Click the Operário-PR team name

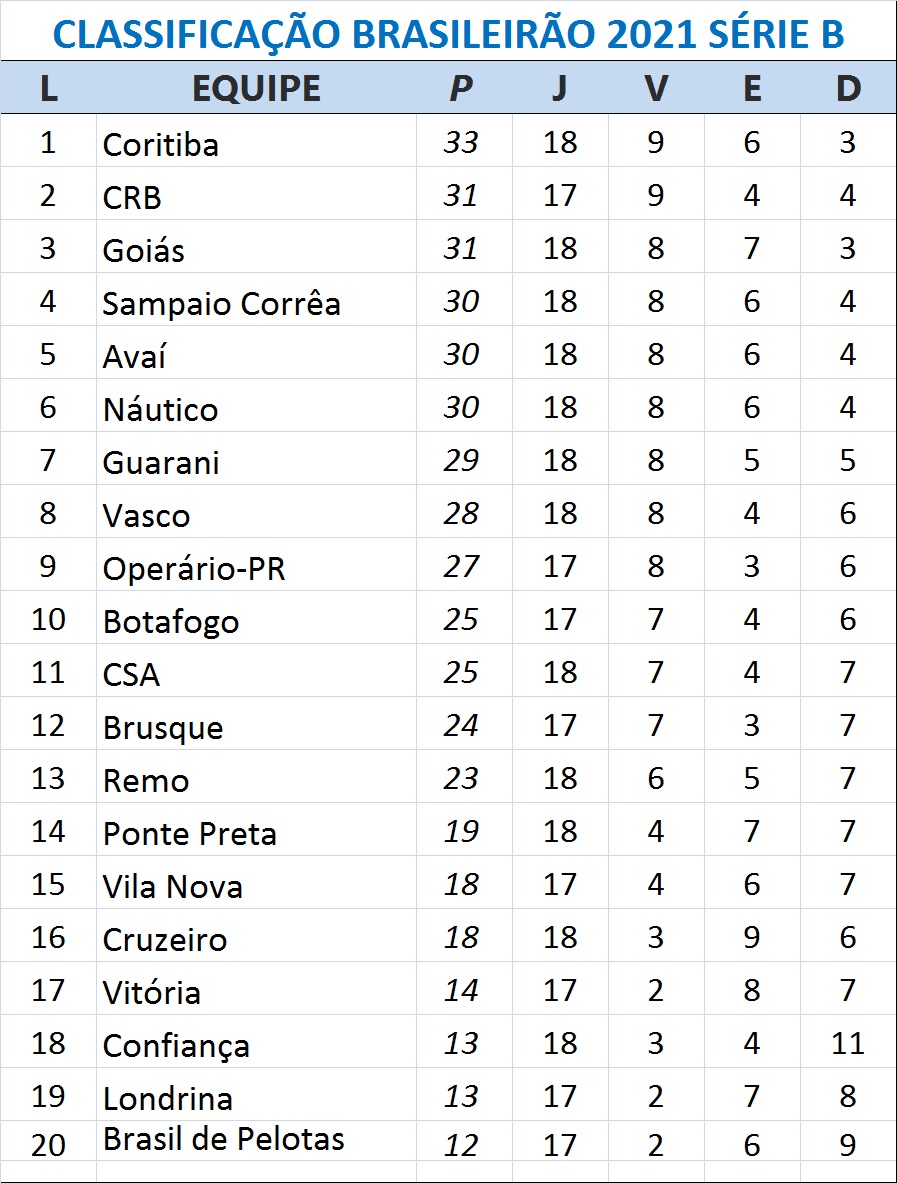(x=194, y=569)
